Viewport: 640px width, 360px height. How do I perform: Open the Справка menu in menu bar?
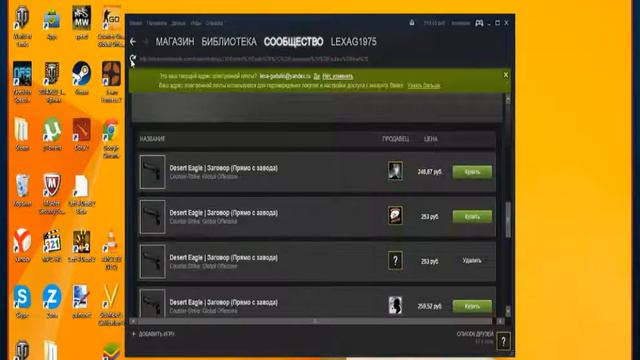214,23
